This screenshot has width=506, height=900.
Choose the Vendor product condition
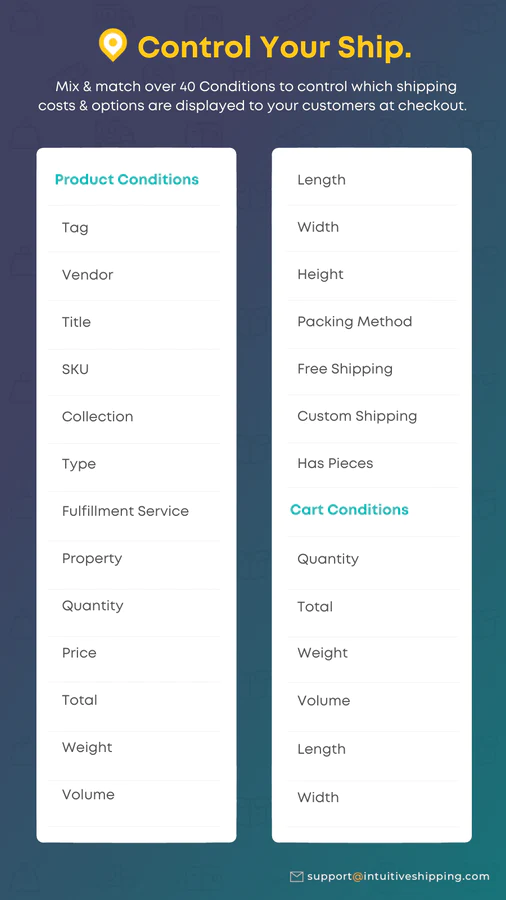[x=134, y=275]
